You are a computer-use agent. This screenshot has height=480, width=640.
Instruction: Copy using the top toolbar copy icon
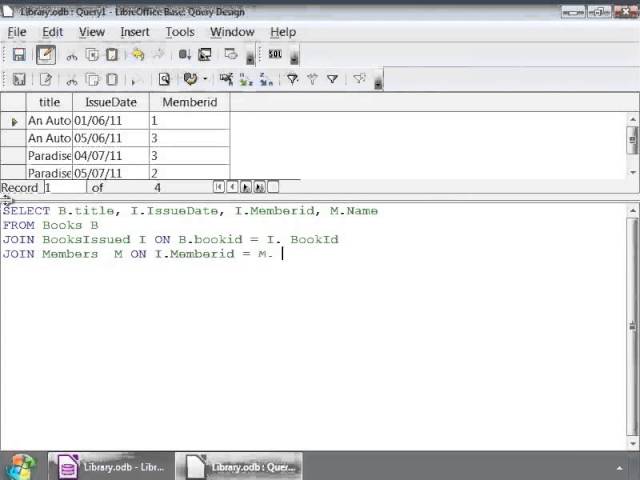pyautogui.click(x=92, y=55)
